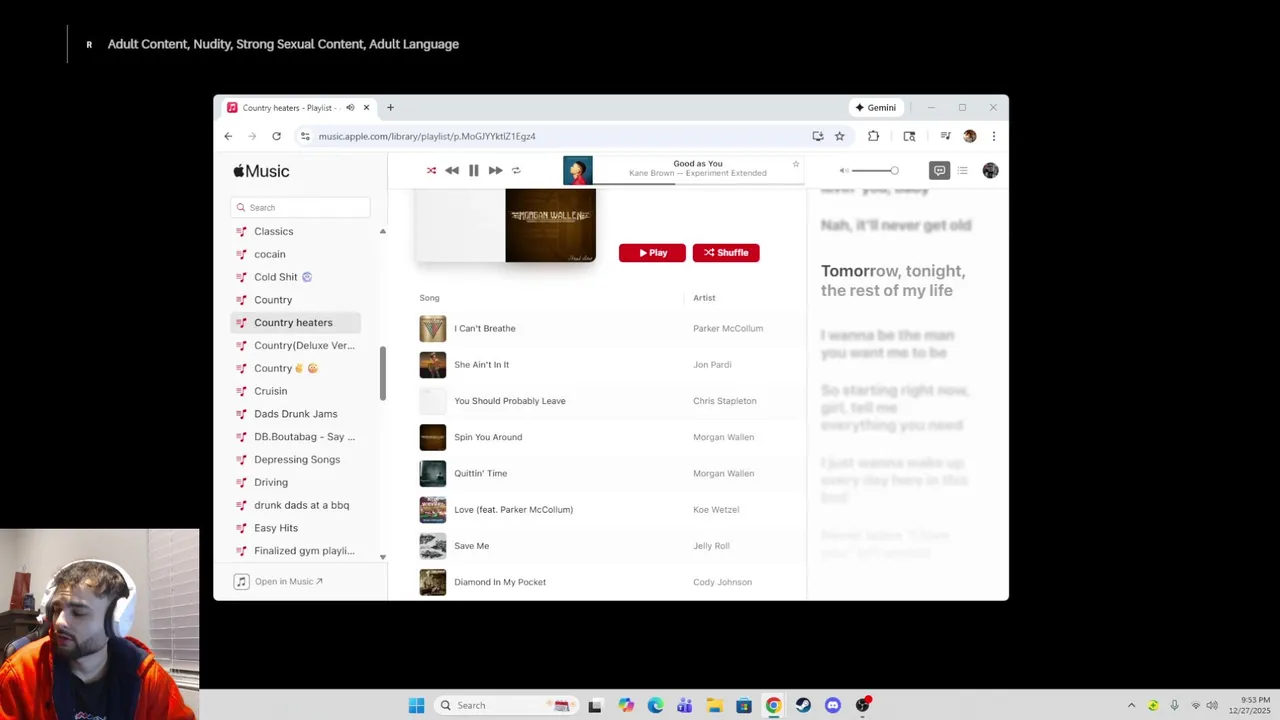This screenshot has height=720, width=1280.
Task: Open Chrome's media controls icon
Action: point(945,136)
